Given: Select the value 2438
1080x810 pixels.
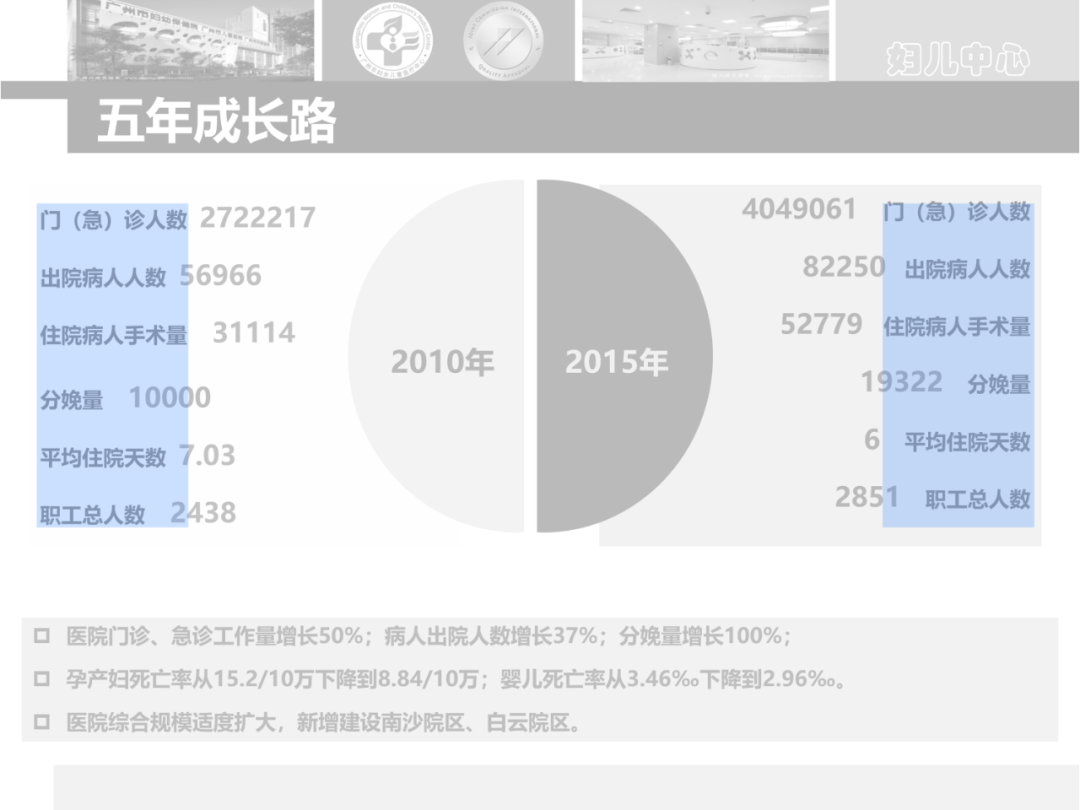Looking at the screenshot, I should [x=203, y=512].
